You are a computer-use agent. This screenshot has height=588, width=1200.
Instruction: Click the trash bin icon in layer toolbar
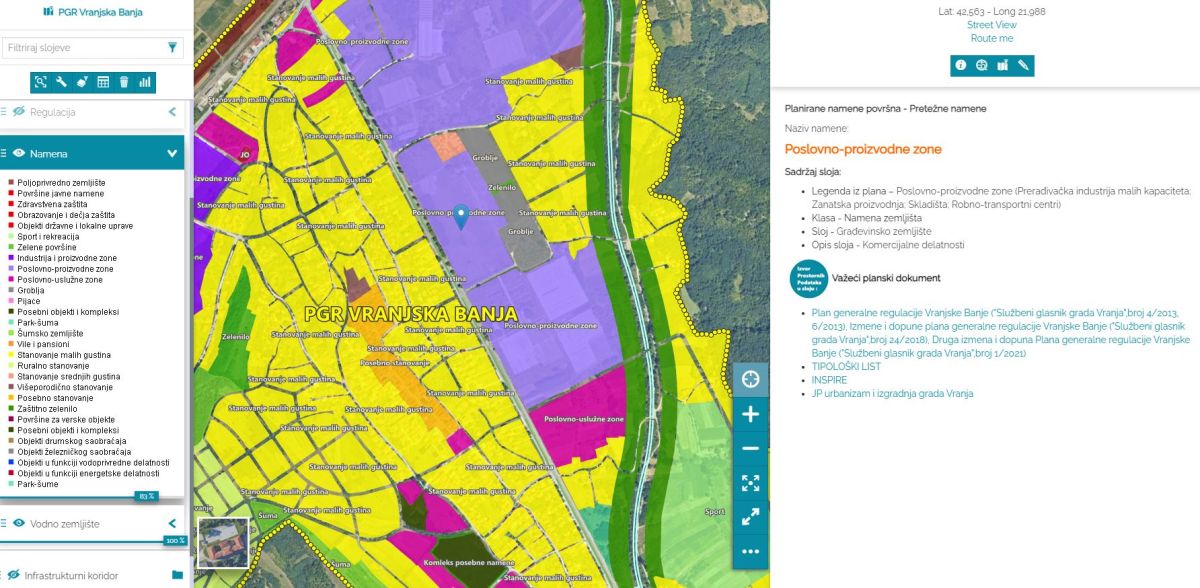pyautogui.click(x=124, y=82)
